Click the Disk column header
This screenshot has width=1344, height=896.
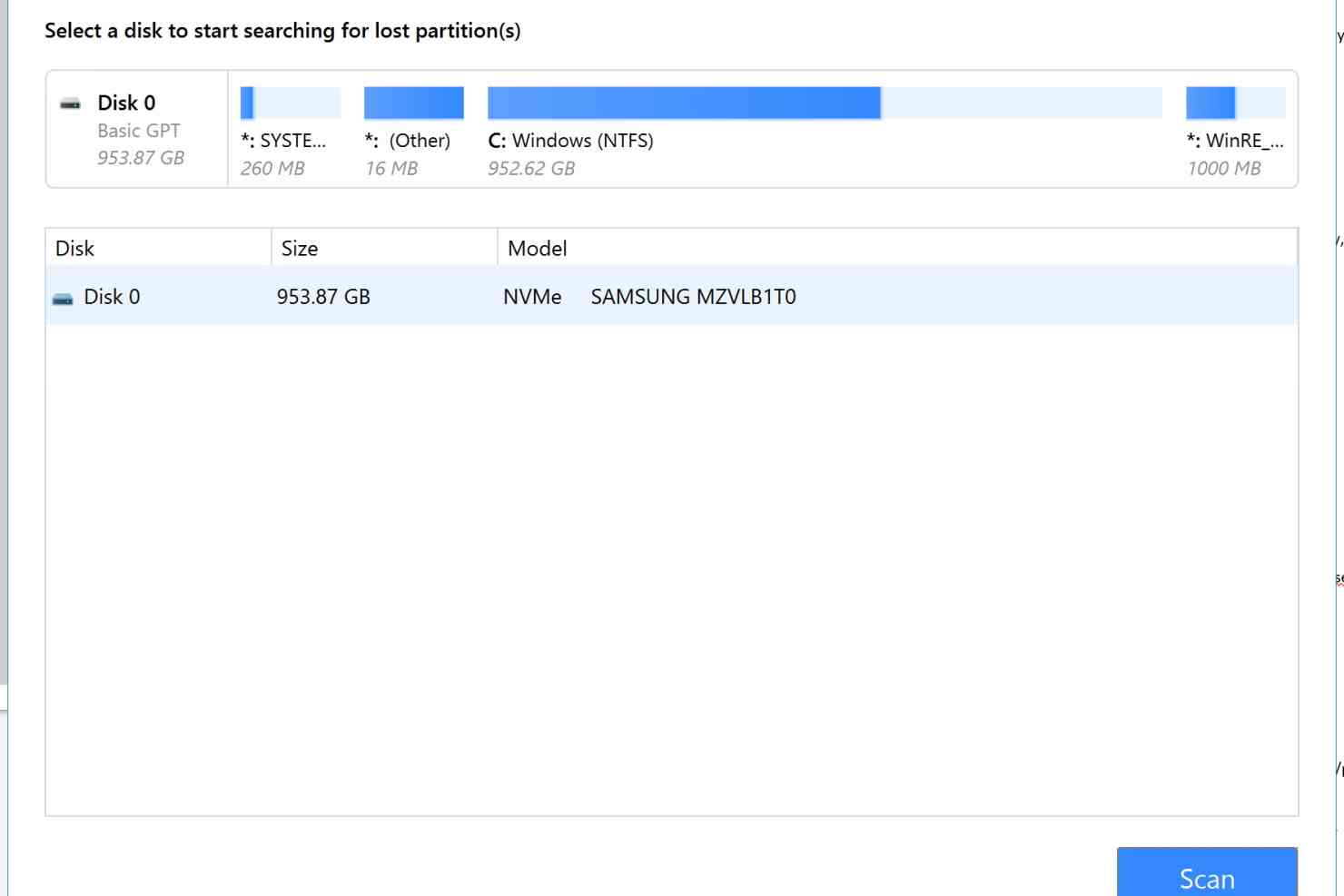[x=158, y=248]
